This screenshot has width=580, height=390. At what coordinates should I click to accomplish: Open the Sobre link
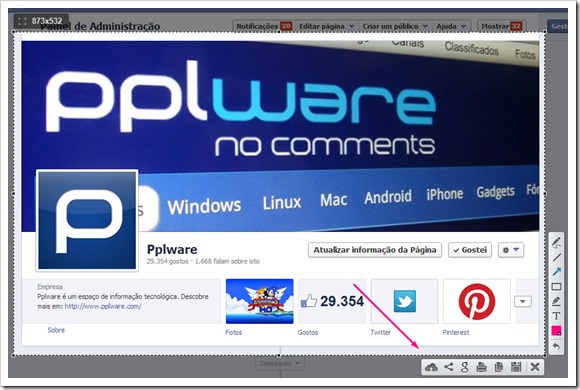[x=56, y=330]
